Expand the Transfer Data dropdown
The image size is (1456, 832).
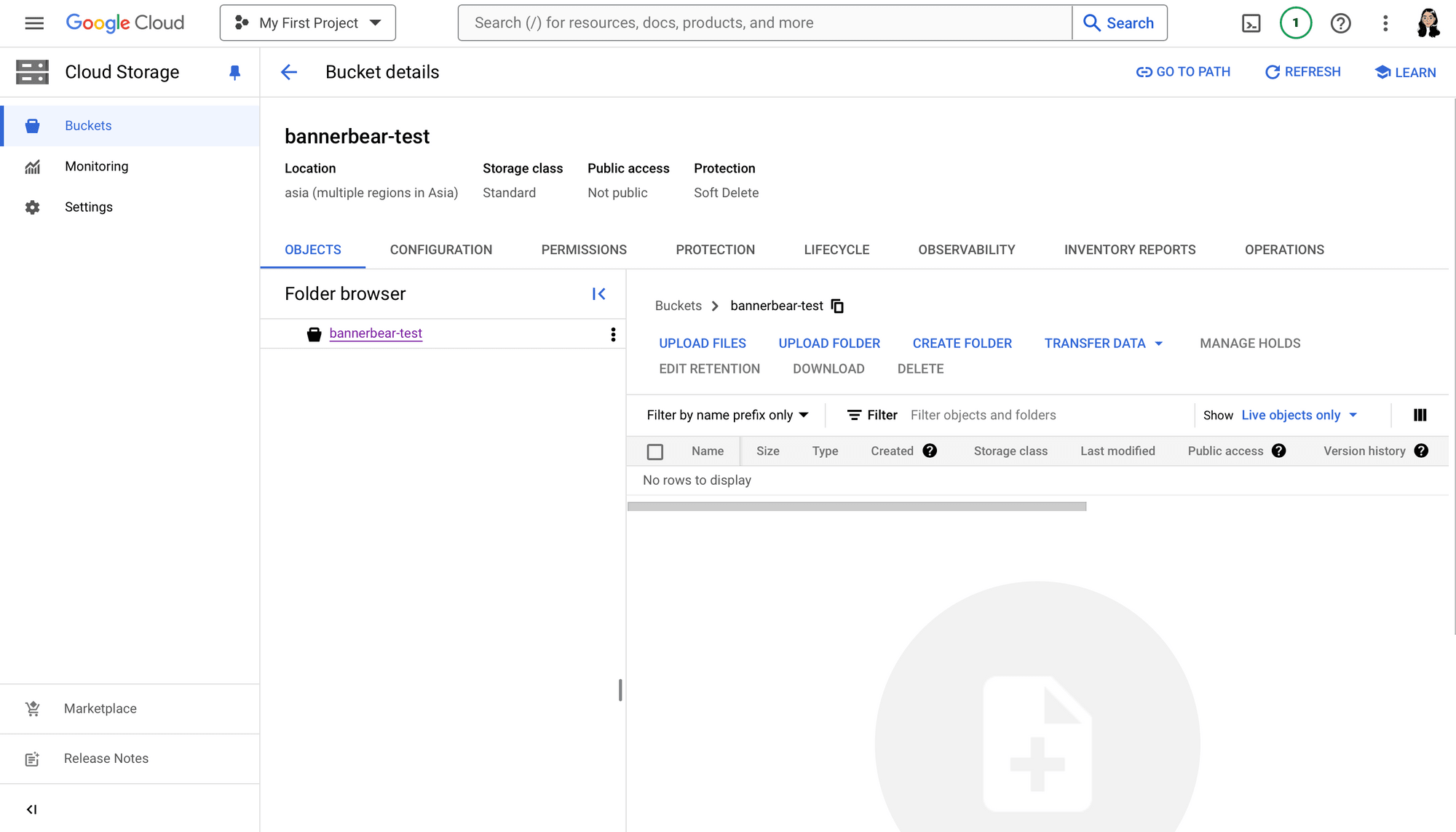pyautogui.click(x=1102, y=343)
